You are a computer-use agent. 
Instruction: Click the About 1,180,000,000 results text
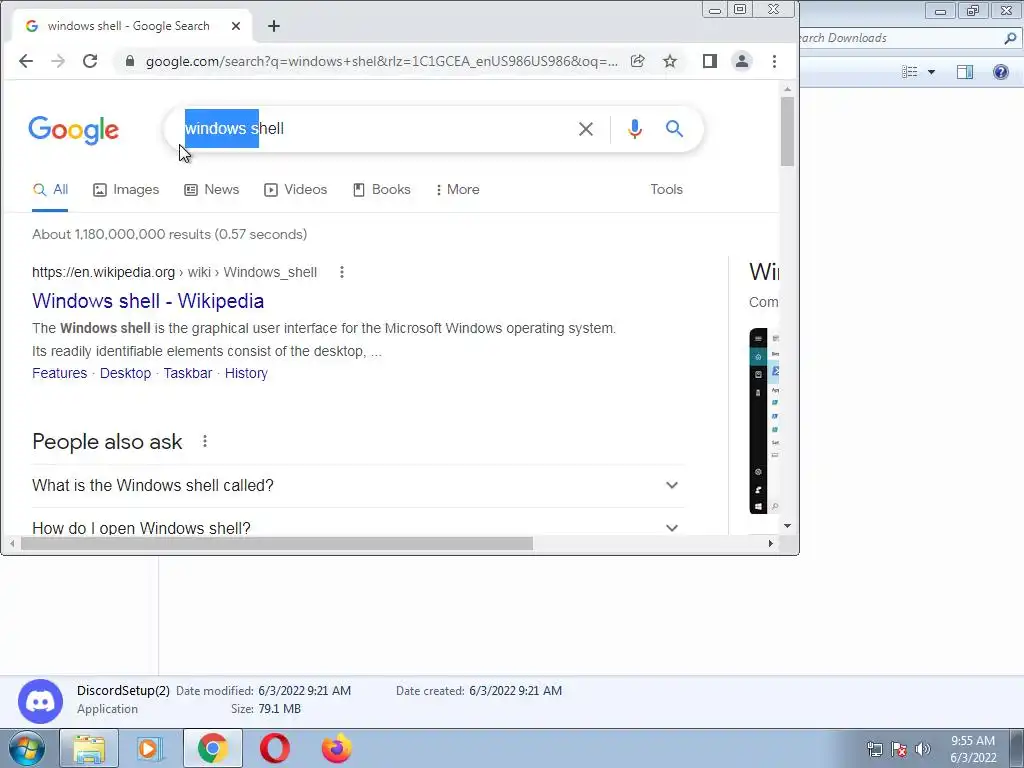(x=169, y=234)
